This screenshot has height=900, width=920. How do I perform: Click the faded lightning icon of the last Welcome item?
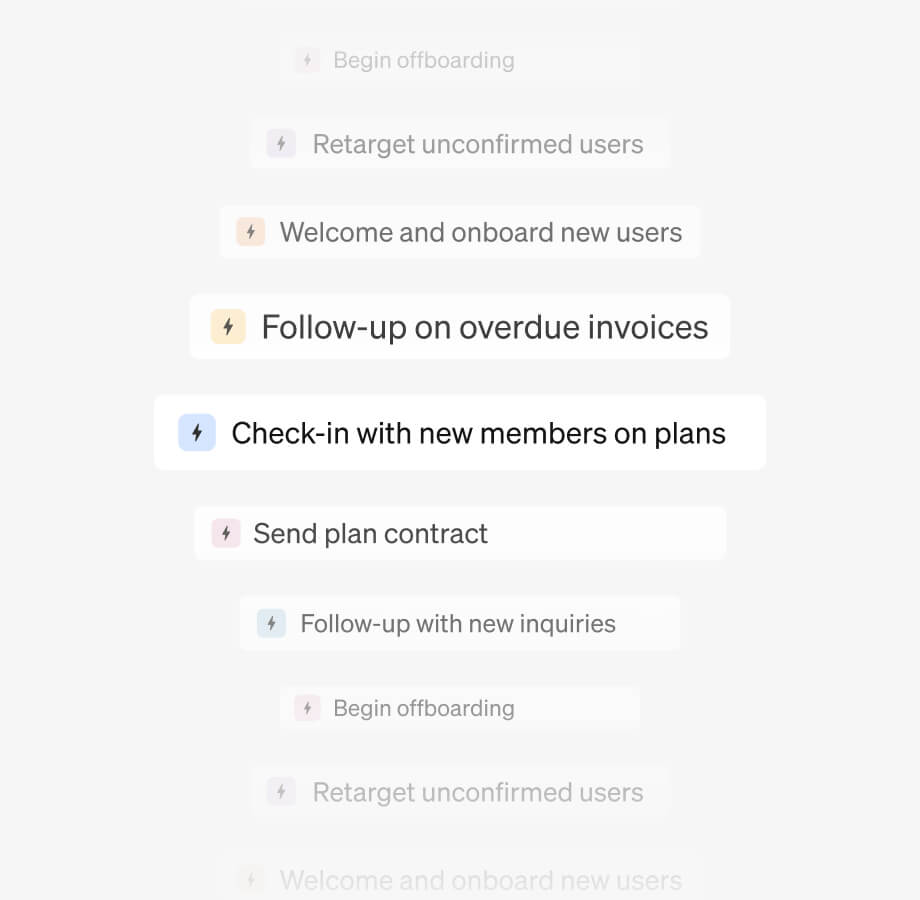click(x=250, y=880)
